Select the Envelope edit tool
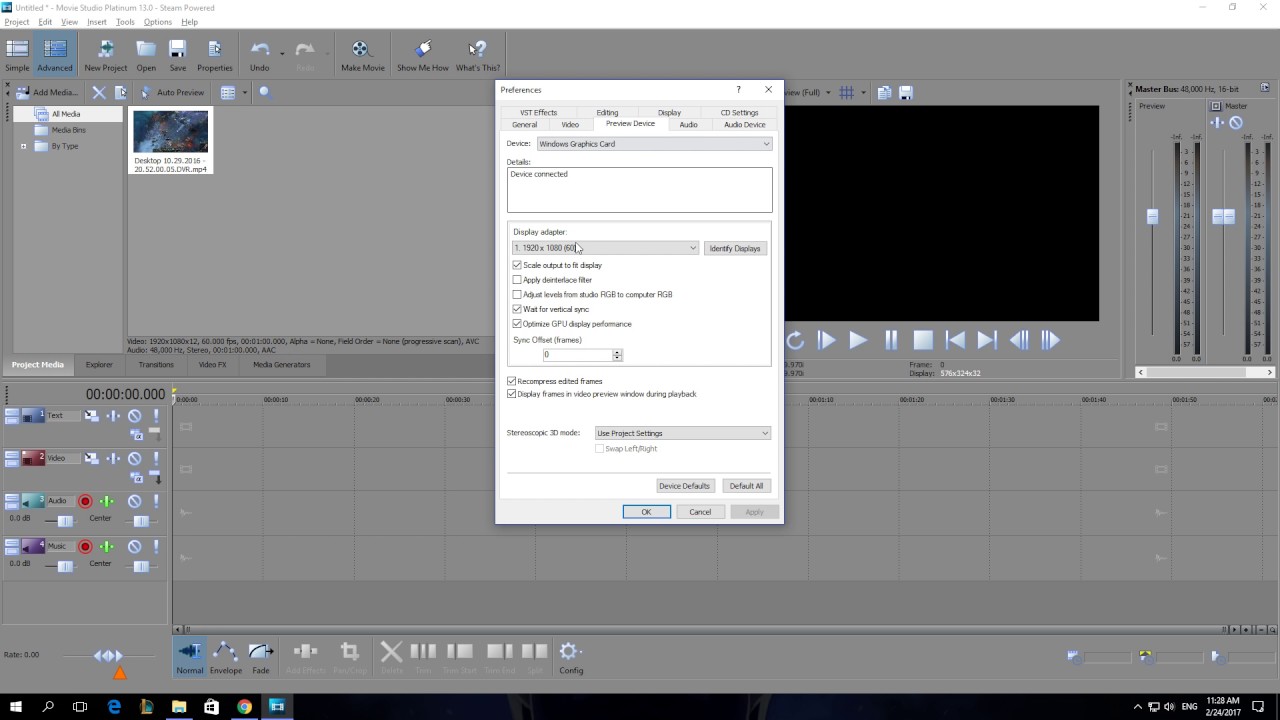The image size is (1280, 720). tap(225, 658)
